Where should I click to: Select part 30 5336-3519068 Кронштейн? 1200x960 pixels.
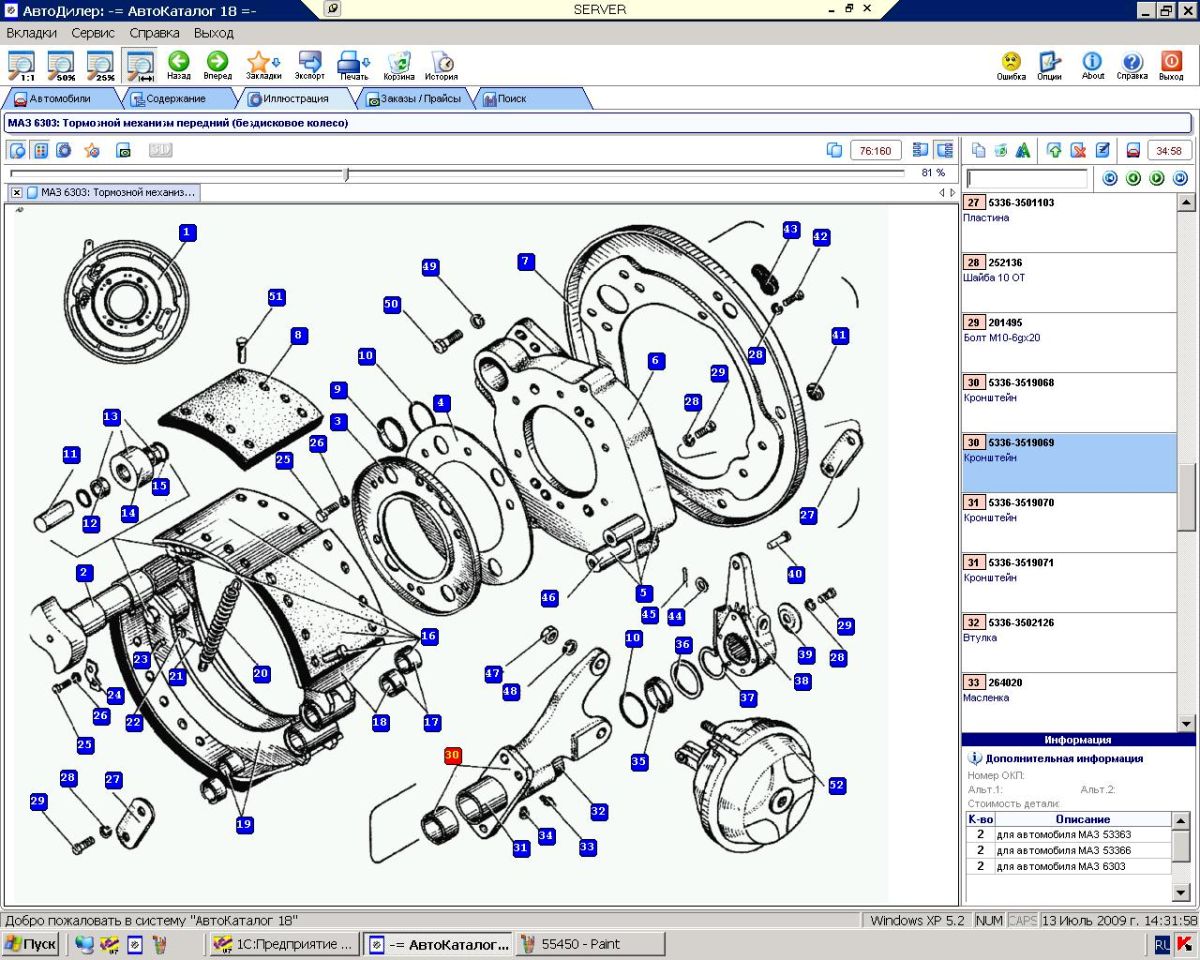click(1069, 403)
